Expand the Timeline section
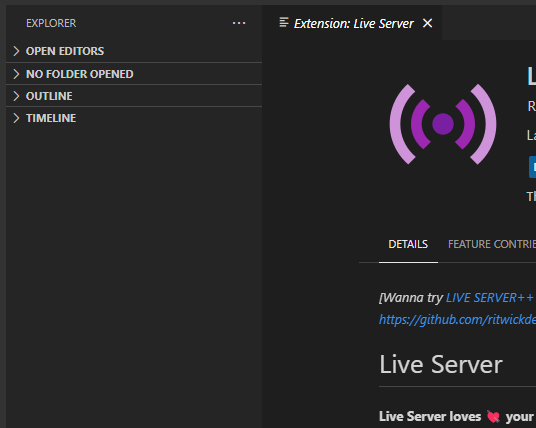Image resolution: width=536 pixels, height=428 pixels. [x=134, y=118]
